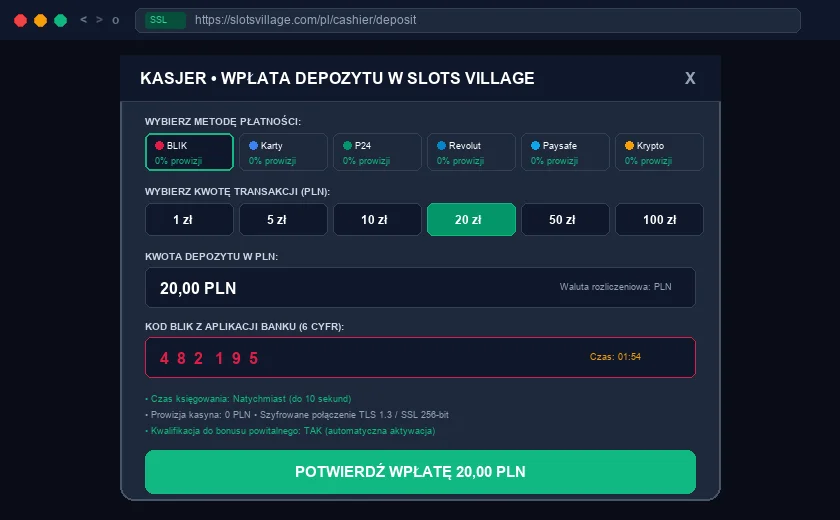Viewport: 840px width, 520px height.
Task: Confirm deposit with Potwierdź wpłatę button
Action: 421,472
